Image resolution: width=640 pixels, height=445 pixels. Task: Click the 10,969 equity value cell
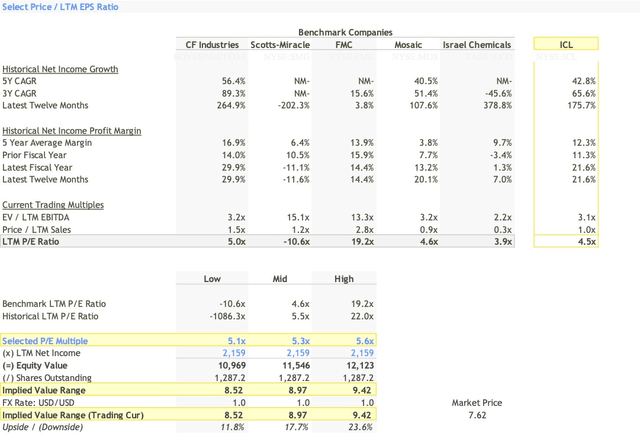point(232,365)
